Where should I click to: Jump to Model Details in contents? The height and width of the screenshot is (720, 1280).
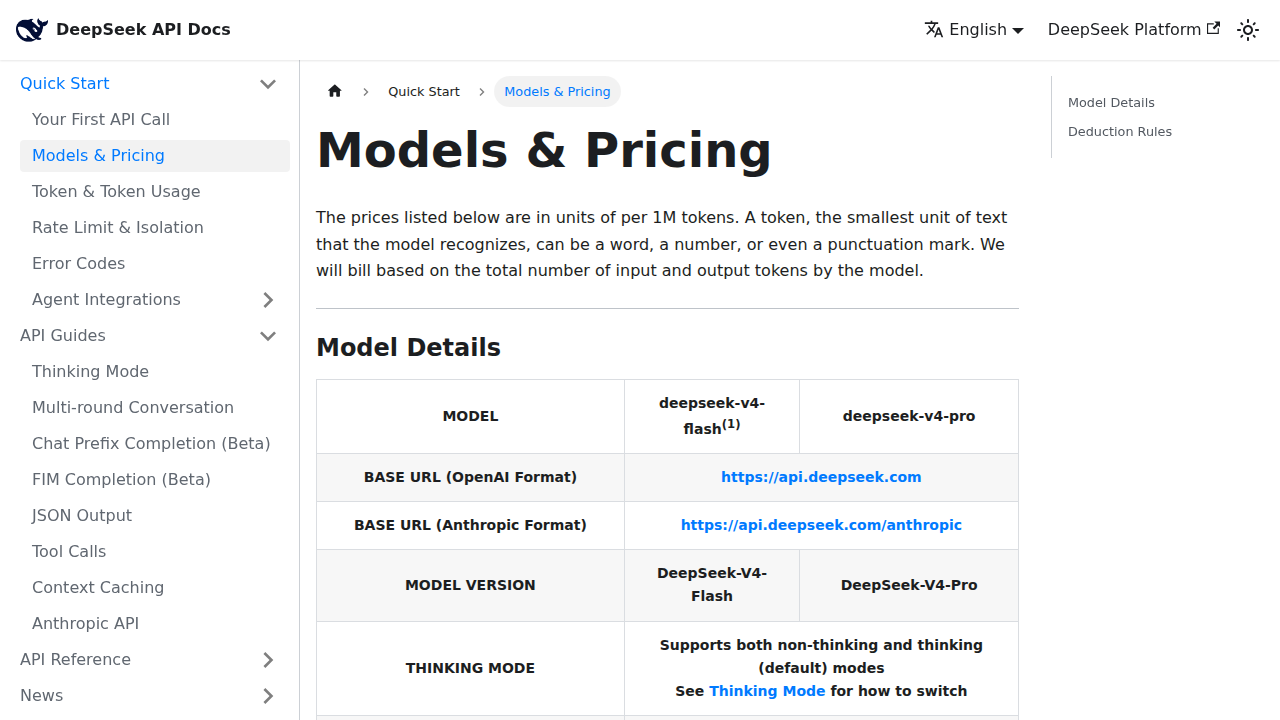[x=1111, y=103]
